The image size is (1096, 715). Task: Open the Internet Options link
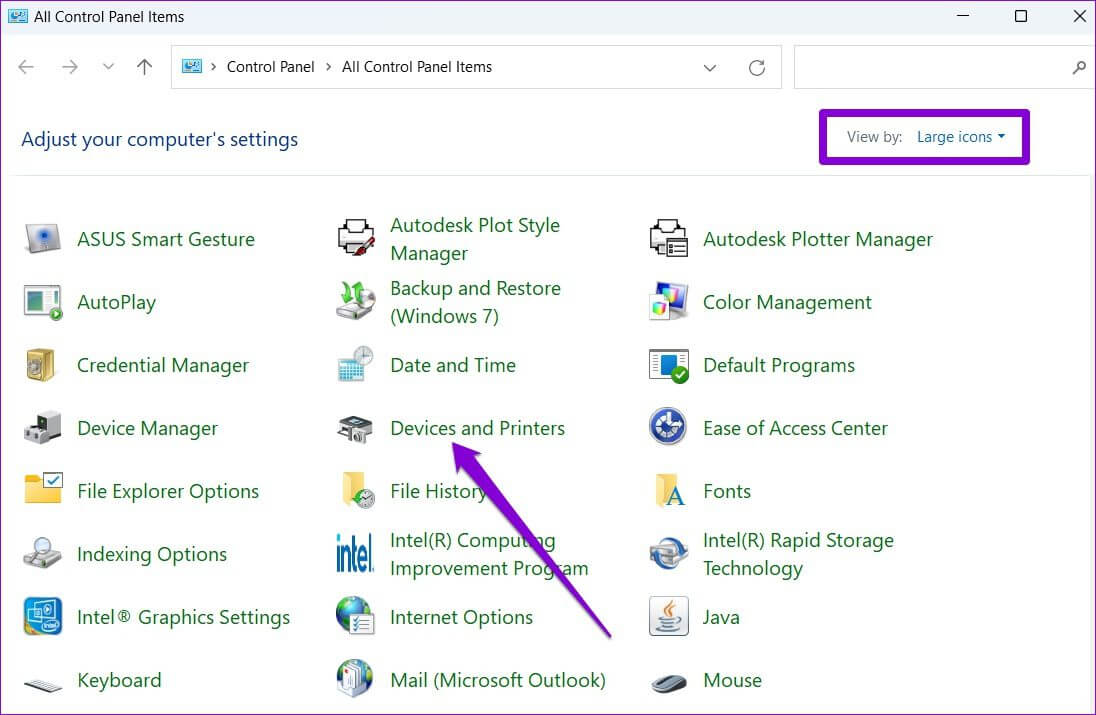pos(461,616)
